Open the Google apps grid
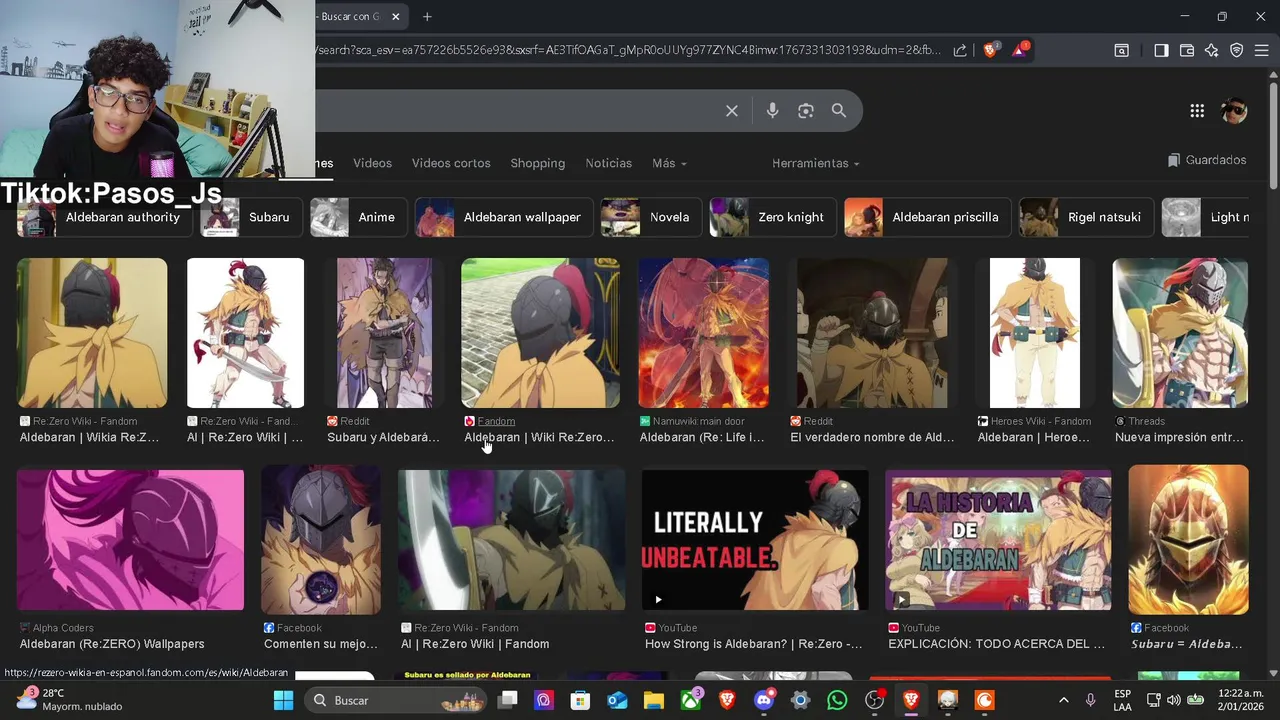The image size is (1280, 720). coord(1197,111)
